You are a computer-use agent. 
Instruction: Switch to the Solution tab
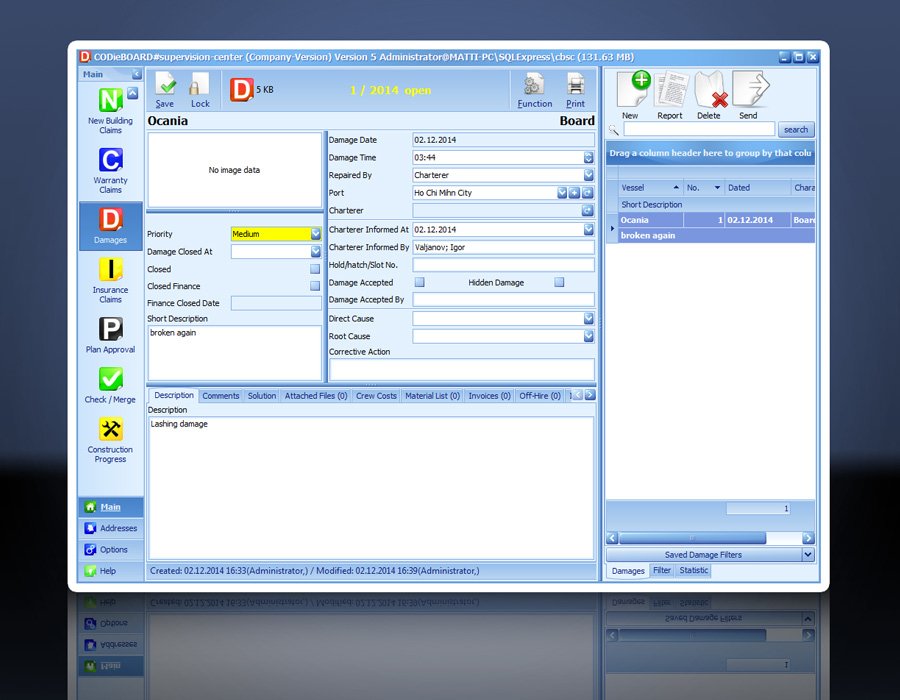[262, 396]
